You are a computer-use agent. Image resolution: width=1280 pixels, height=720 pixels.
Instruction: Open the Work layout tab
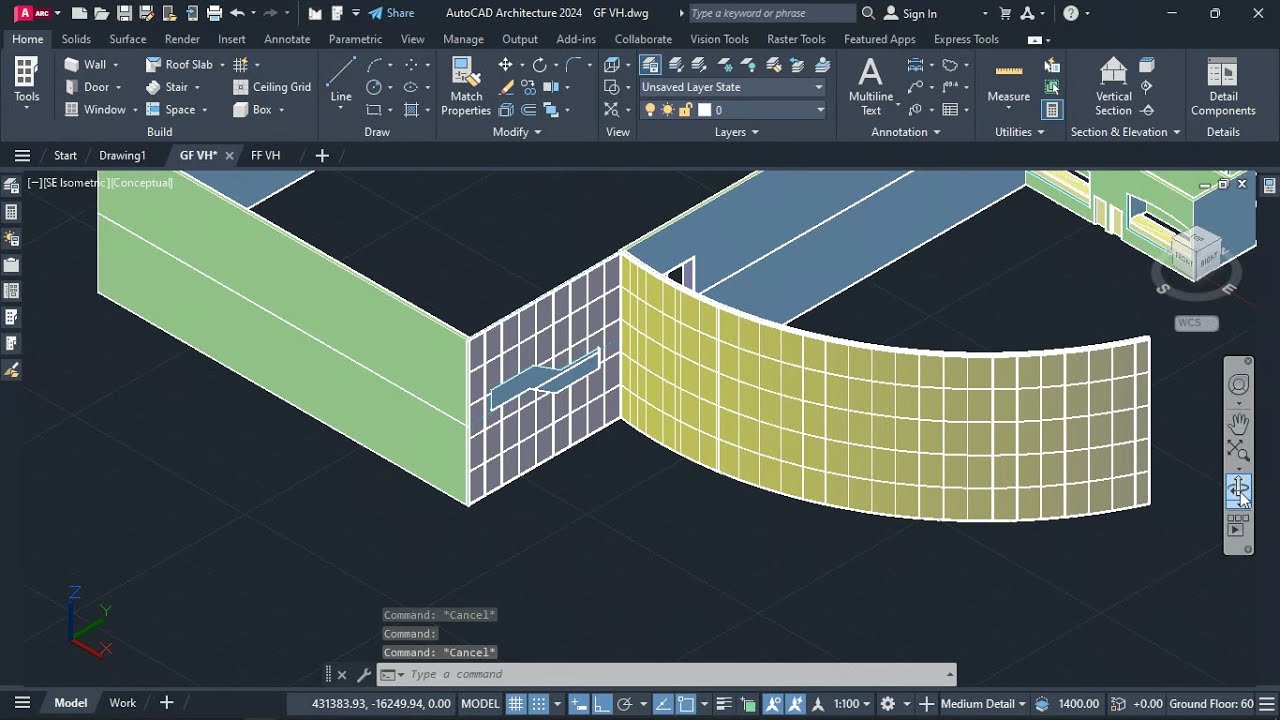click(x=122, y=703)
